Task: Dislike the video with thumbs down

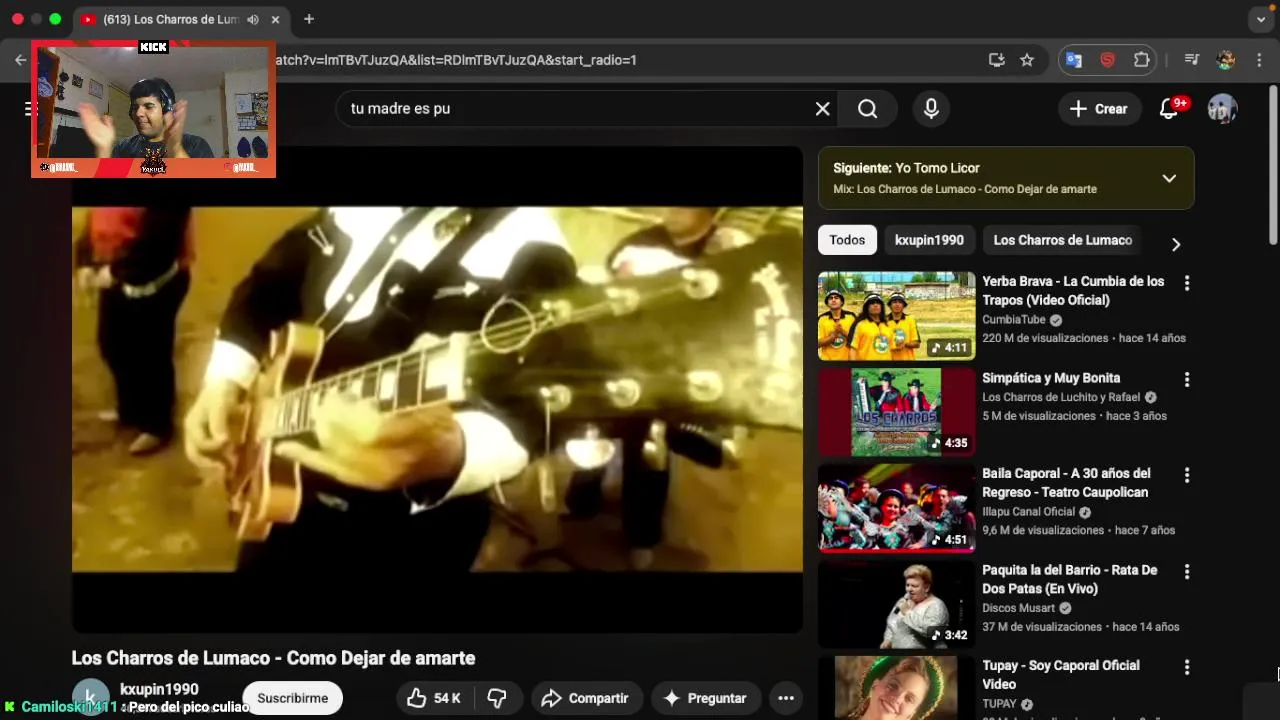Action: pyautogui.click(x=497, y=698)
